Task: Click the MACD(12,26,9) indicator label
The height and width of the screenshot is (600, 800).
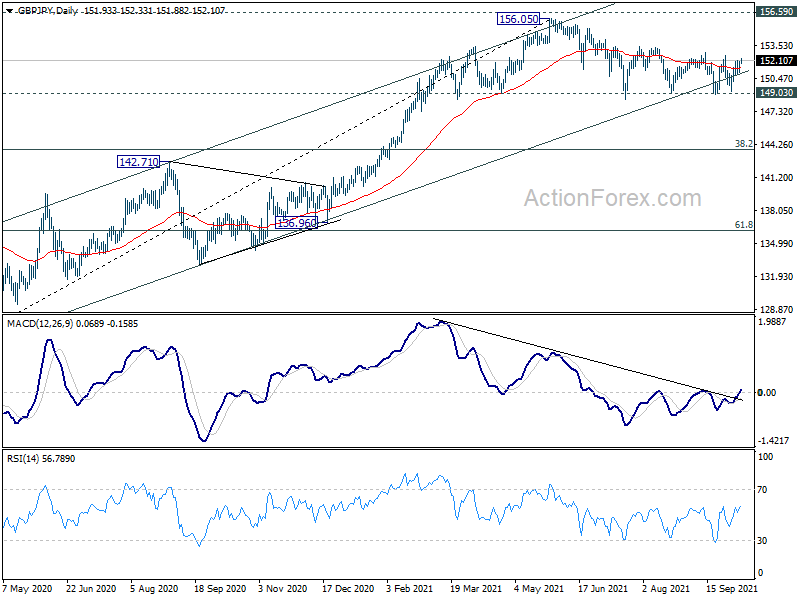Action: point(72,323)
